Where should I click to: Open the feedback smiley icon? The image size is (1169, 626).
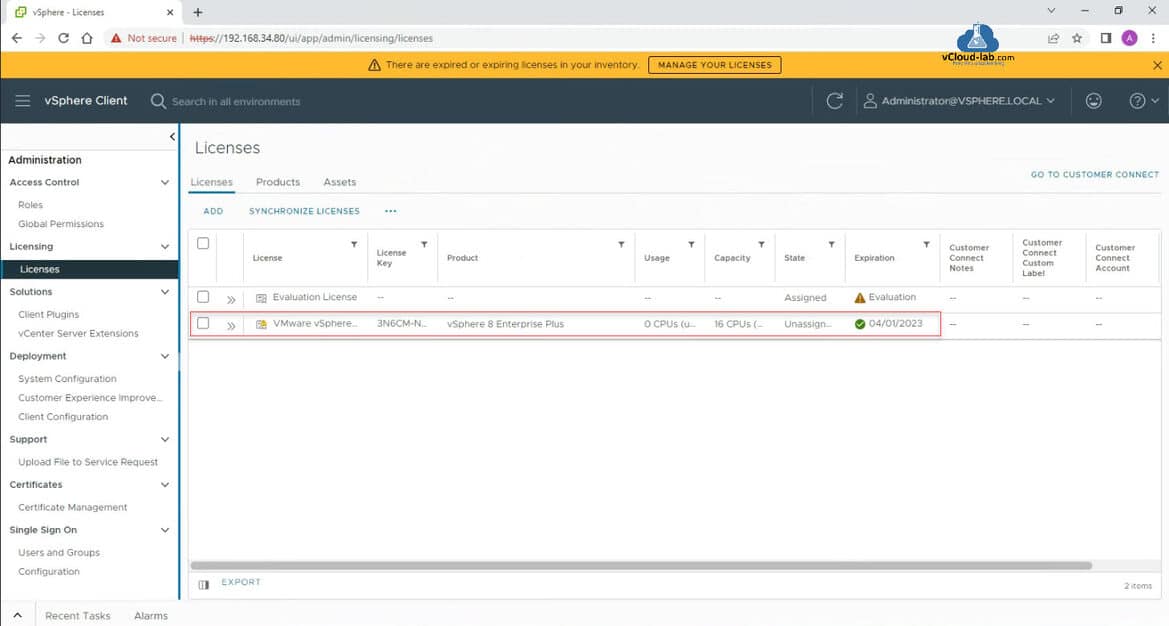click(x=1093, y=101)
